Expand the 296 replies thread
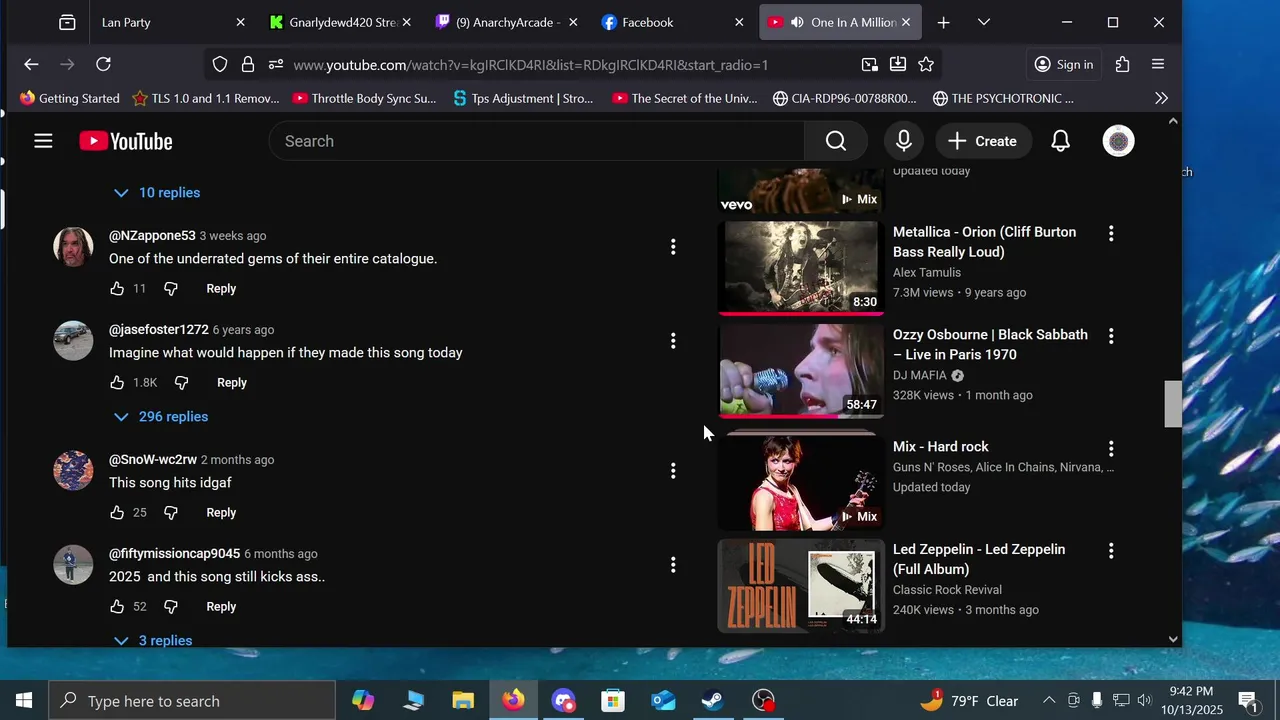This screenshot has width=1280, height=720. [161, 416]
